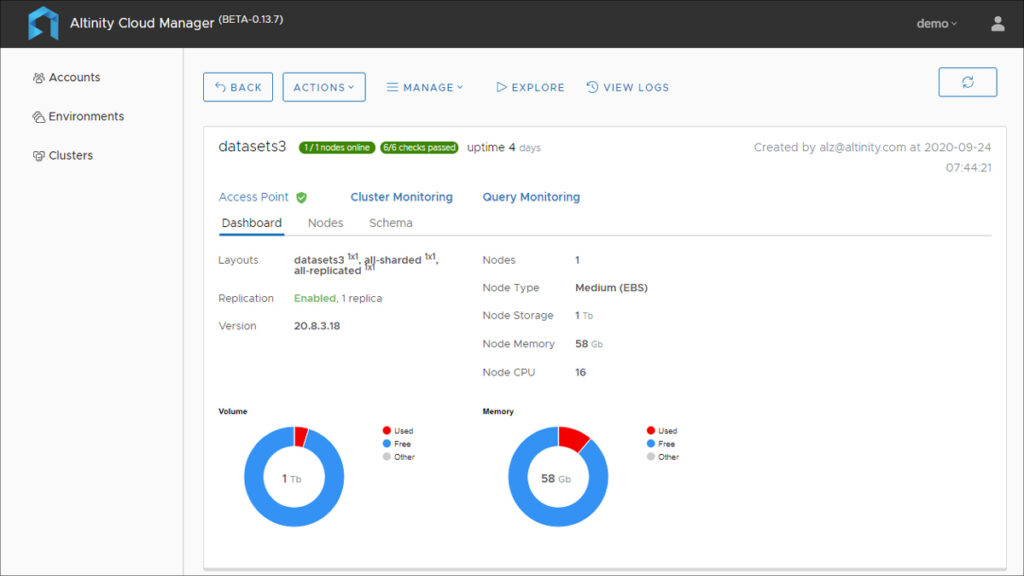
Task: Open Environments in the sidebar
Action: click(x=78, y=117)
